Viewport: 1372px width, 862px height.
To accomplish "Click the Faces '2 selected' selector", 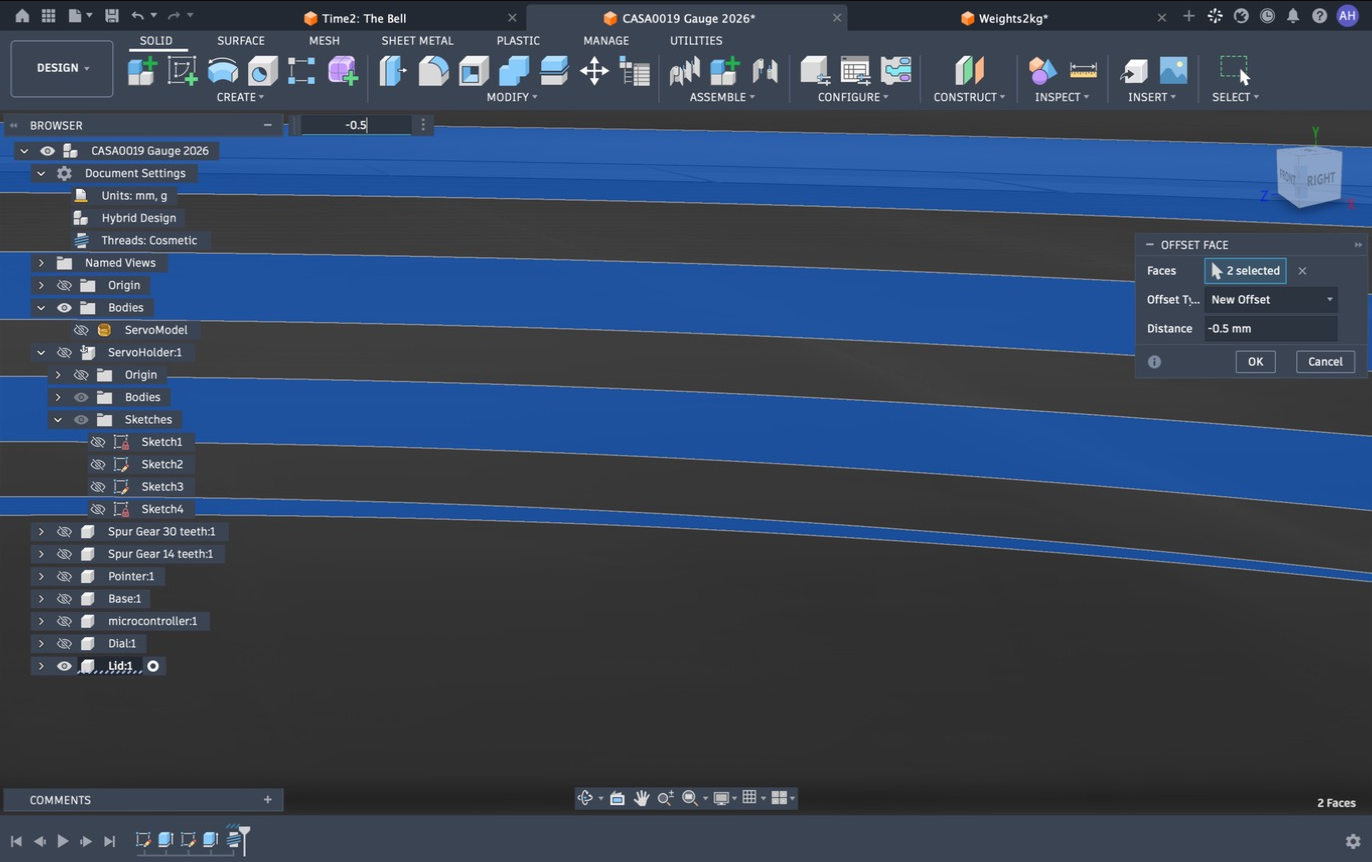I will point(1245,271).
